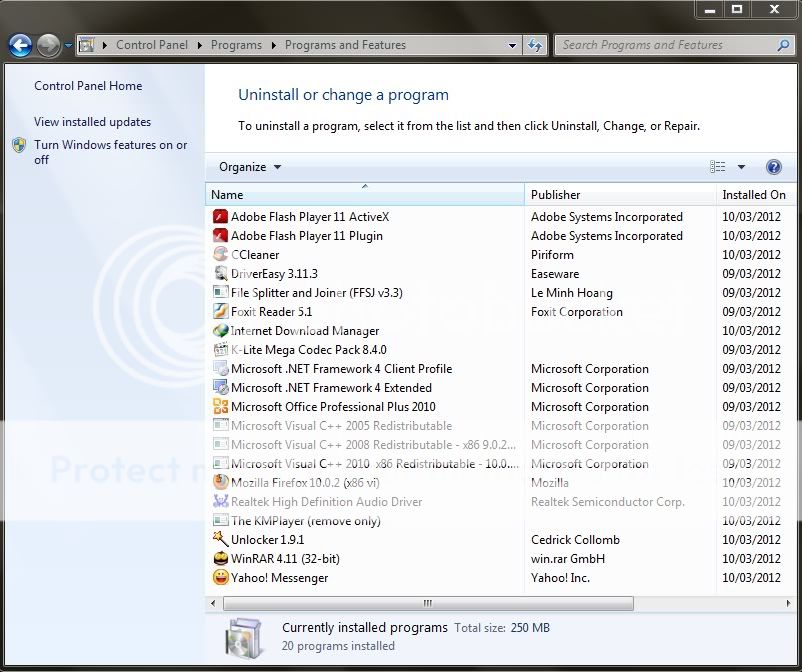Open Control Panel Home link
Image resolution: width=802 pixels, height=672 pixels.
point(88,86)
